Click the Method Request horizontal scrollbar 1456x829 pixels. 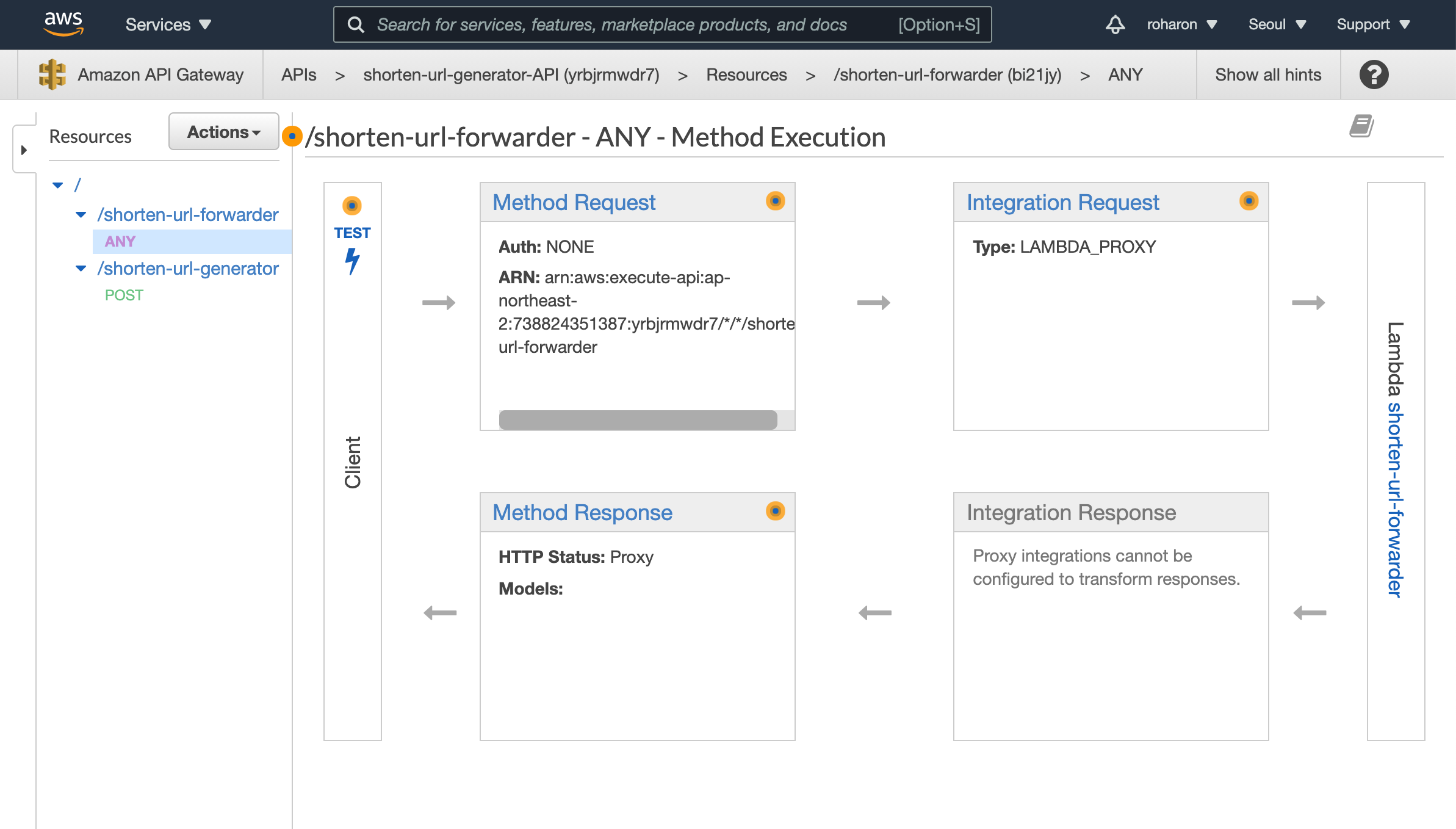(x=638, y=420)
